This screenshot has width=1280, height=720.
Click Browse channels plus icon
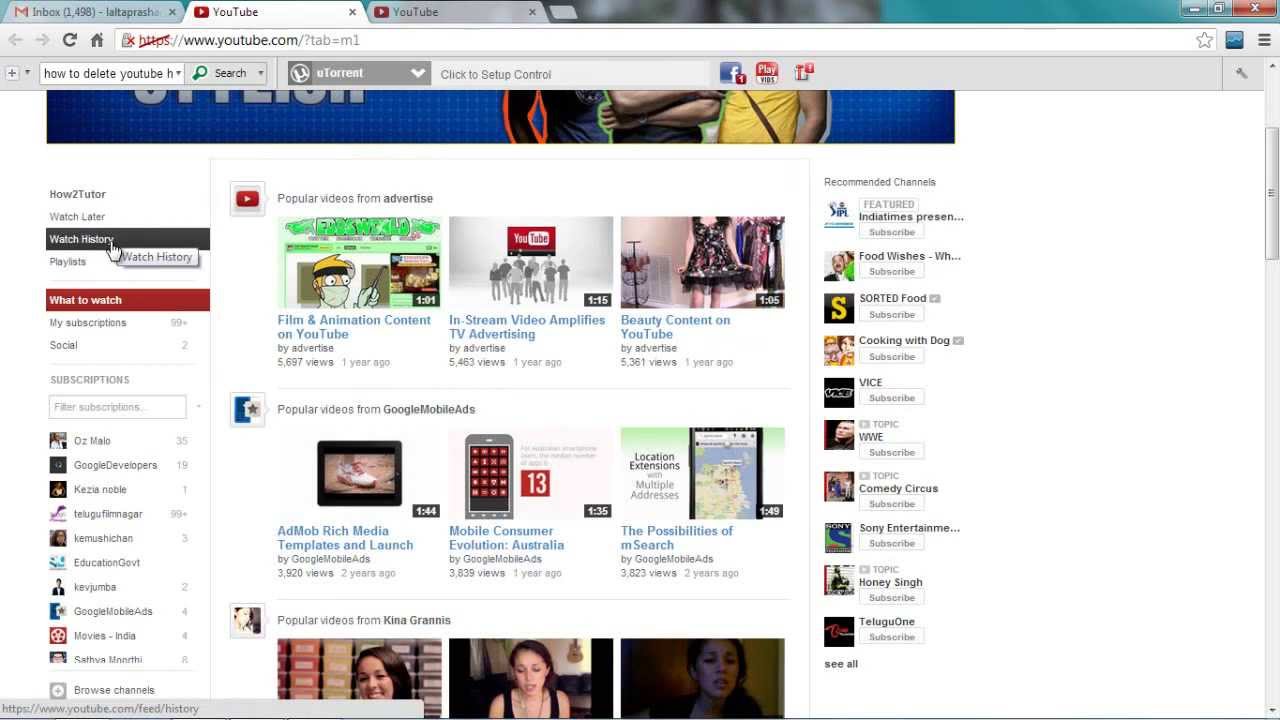58,690
